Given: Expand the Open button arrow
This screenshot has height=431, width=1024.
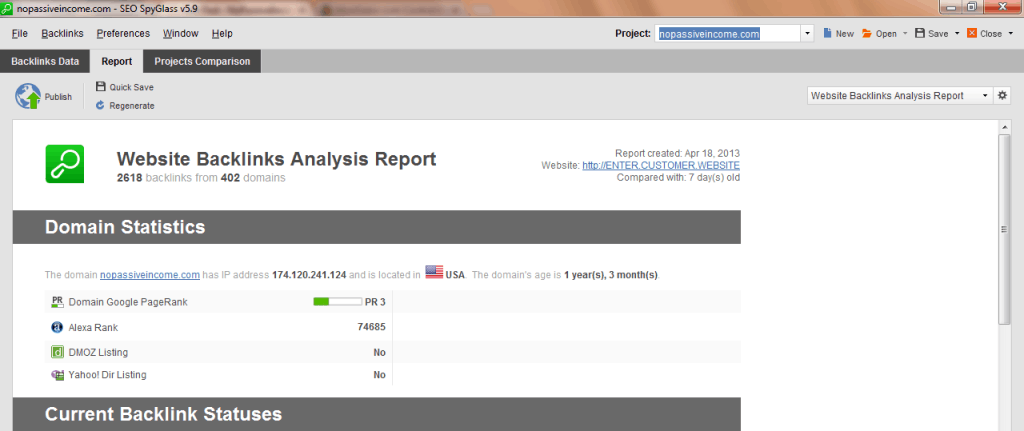Looking at the screenshot, I should click(x=905, y=33).
